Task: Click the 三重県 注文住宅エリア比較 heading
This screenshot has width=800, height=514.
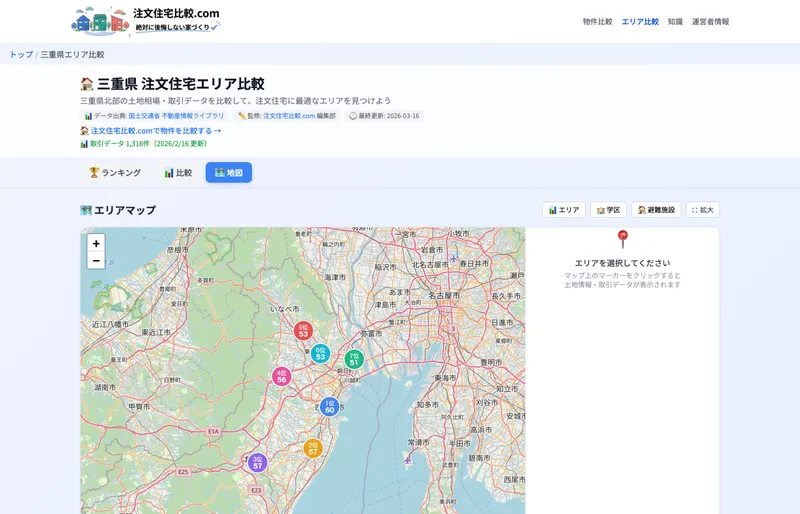Action: click(181, 84)
